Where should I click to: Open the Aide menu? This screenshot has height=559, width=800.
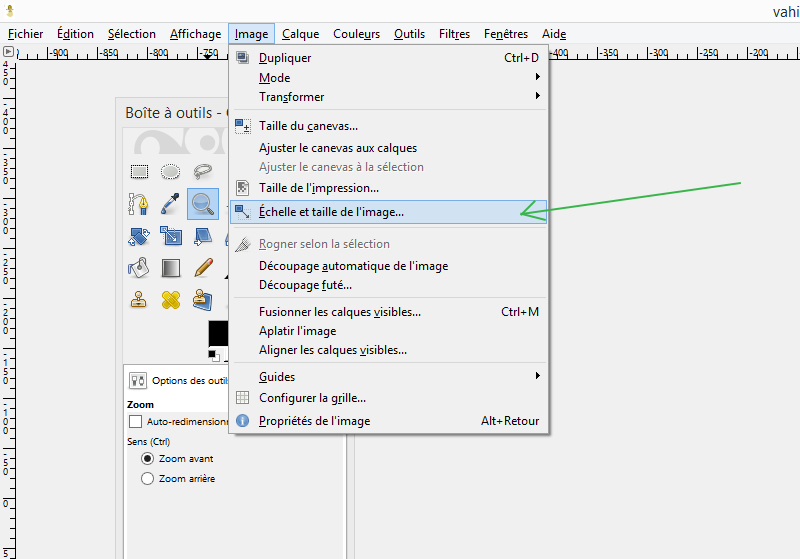554,34
